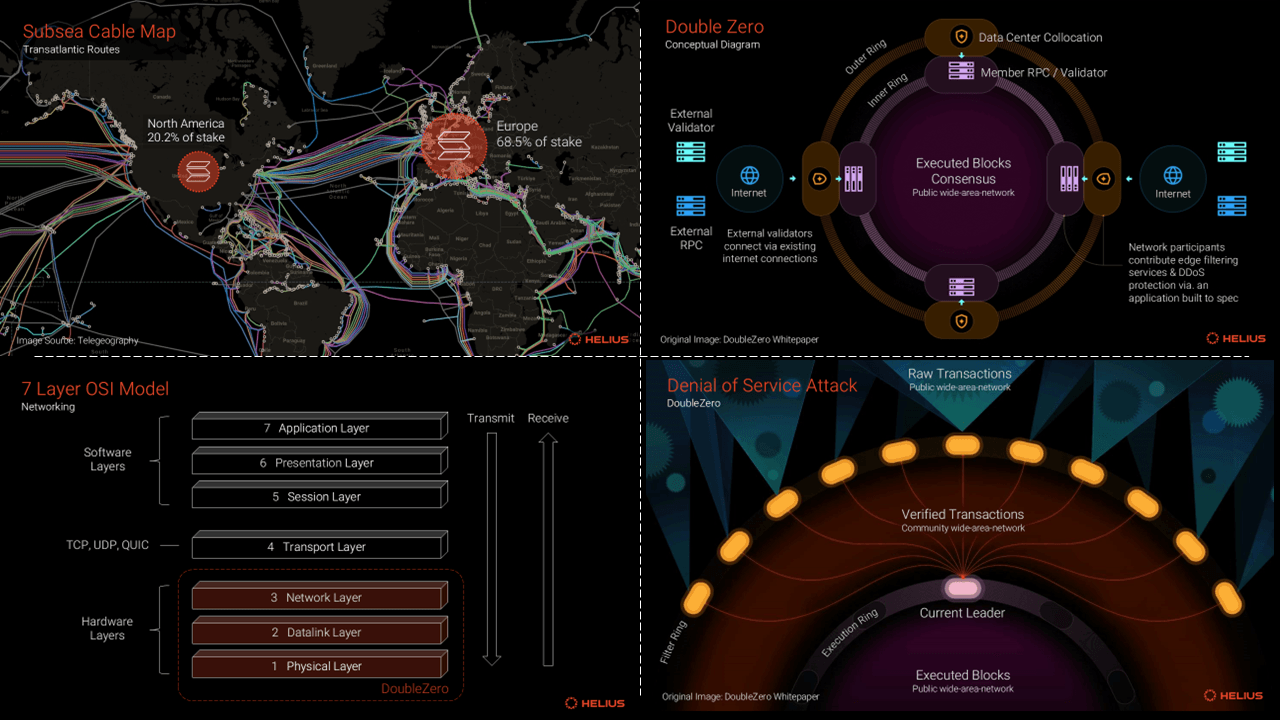Click the Data Center Collocation label
The height and width of the screenshot is (720, 1280).
[1040, 37]
